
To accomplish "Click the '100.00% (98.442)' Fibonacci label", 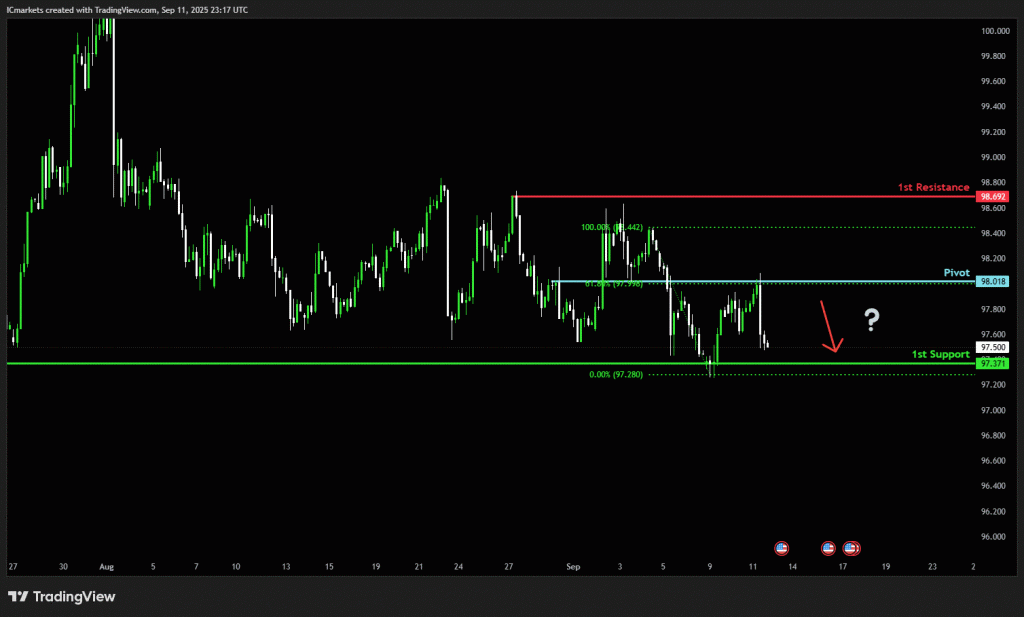I will coord(612,227).
